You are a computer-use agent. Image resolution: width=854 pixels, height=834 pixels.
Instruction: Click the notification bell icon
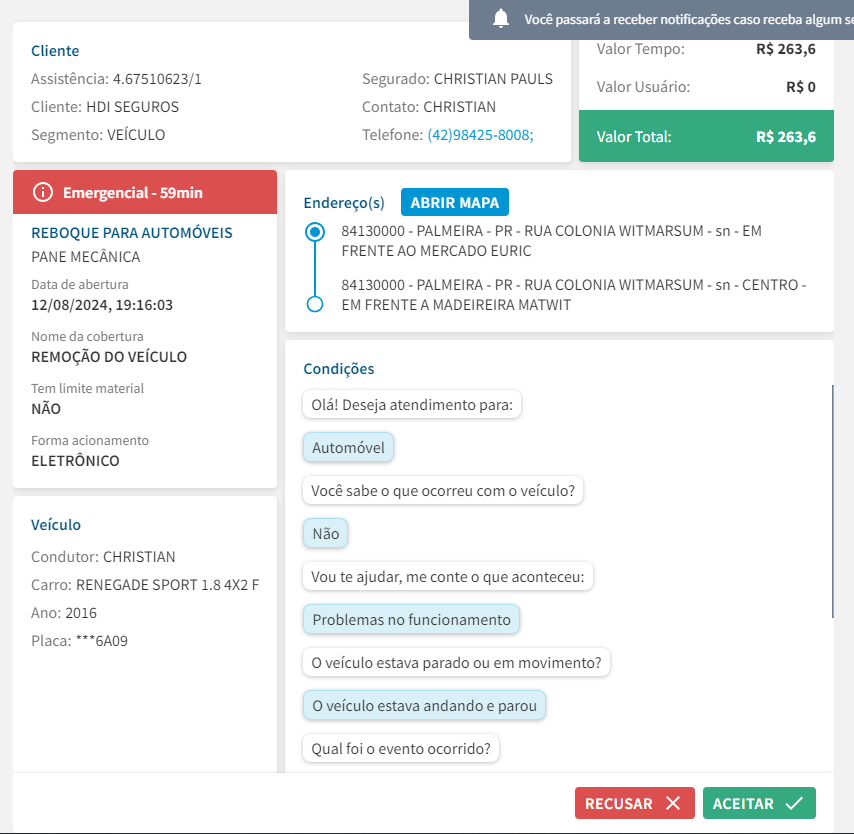501,18
